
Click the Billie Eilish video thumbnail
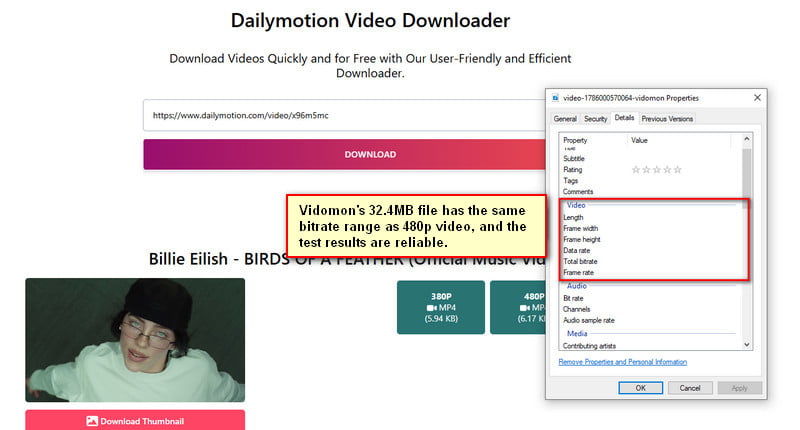coord(135,340)
